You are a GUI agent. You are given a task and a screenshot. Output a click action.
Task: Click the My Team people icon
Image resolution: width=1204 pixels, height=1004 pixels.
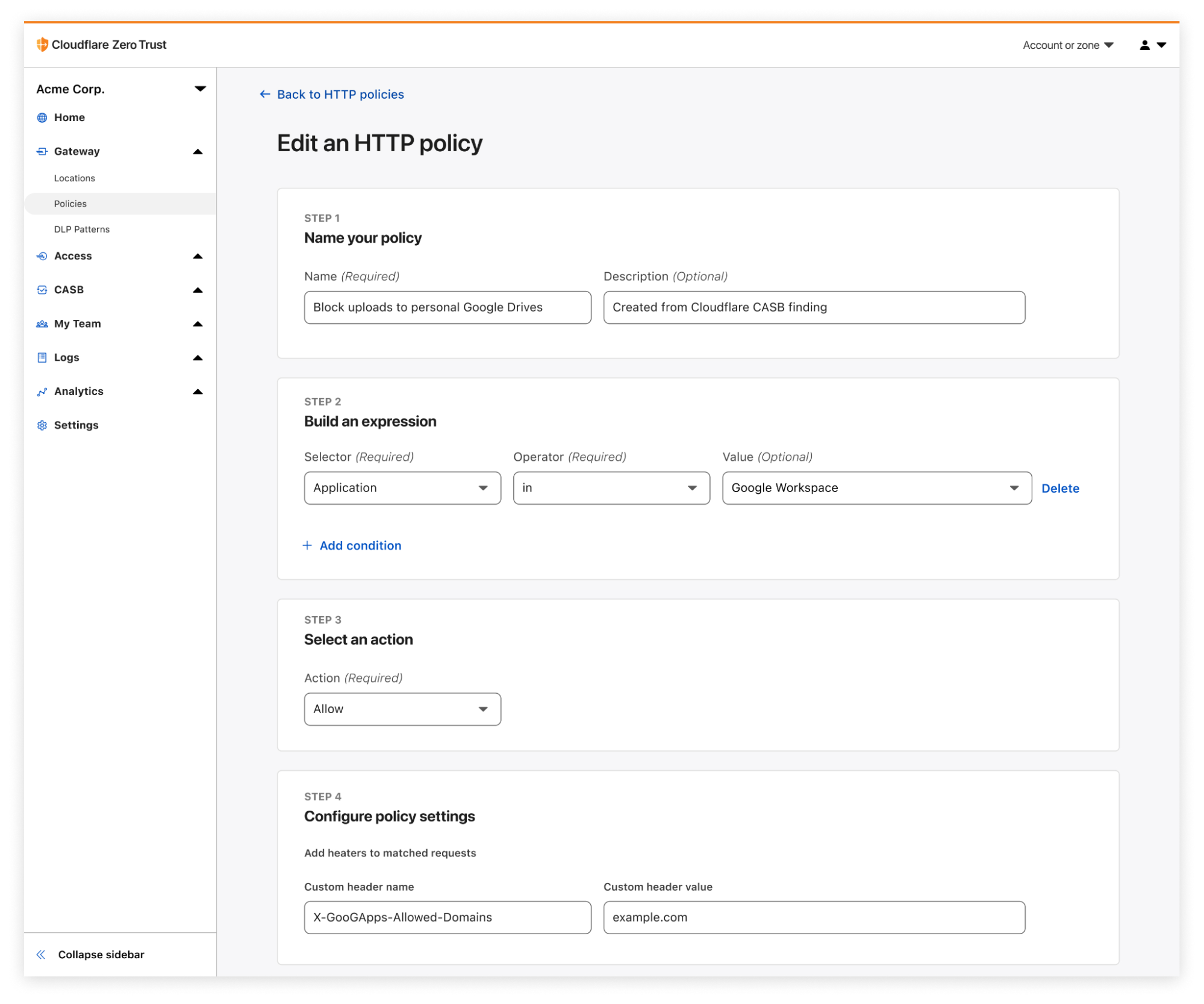pos(42,324)
